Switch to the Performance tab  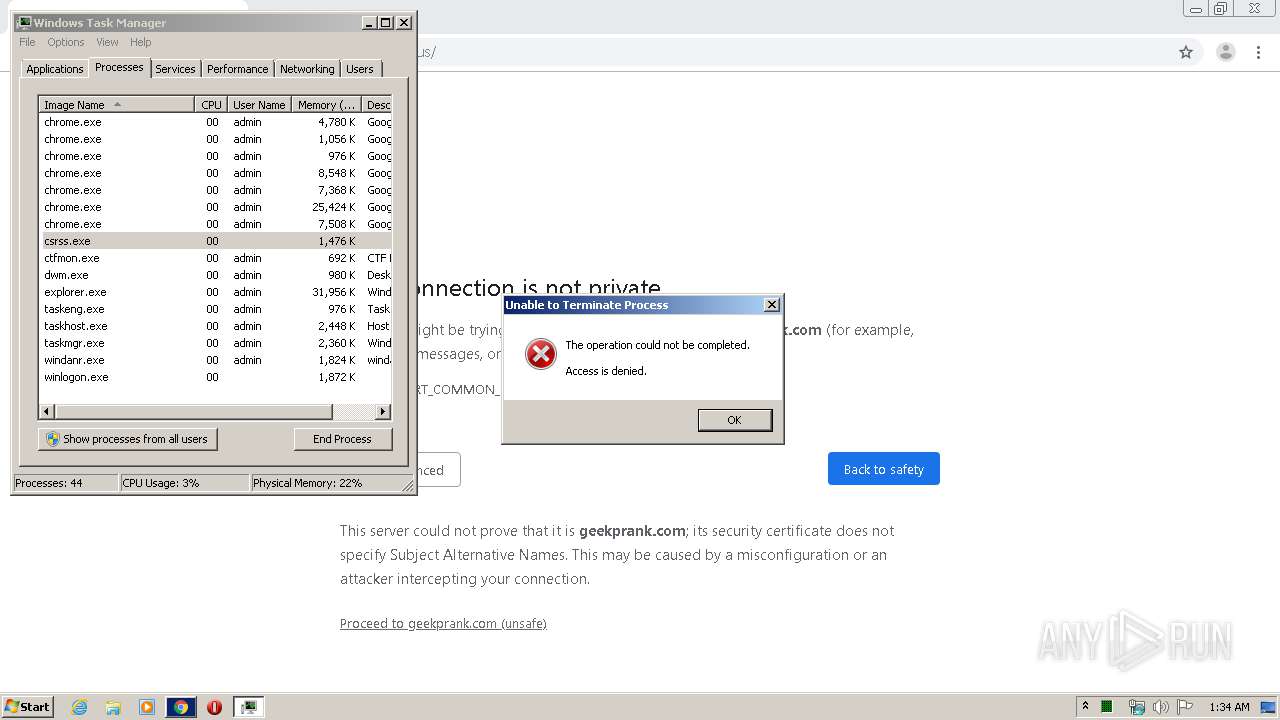[x=237, y=69]
